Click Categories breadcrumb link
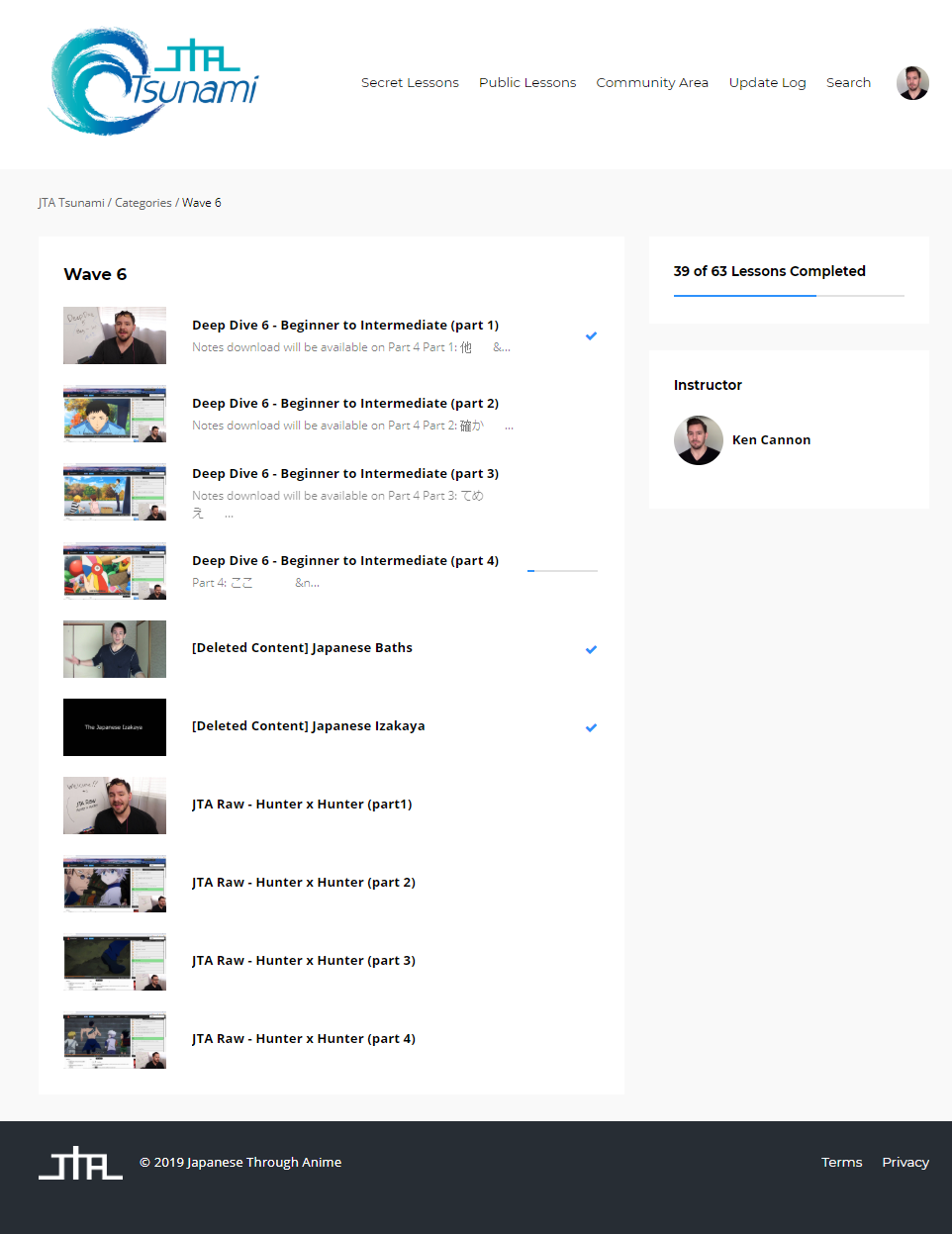Image resolution: width=952 pixels, height=1234 pixels. (x=143, y=203)
